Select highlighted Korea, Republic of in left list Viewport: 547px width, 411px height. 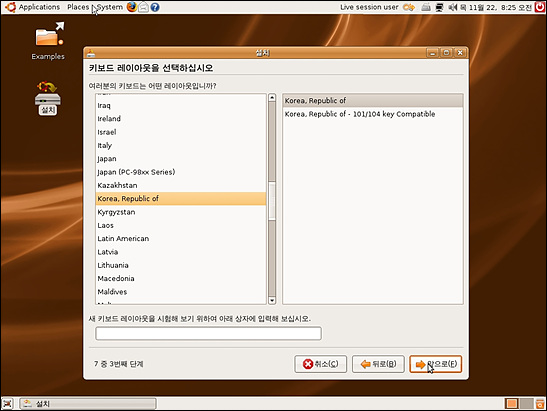click(x=181, y=199)
